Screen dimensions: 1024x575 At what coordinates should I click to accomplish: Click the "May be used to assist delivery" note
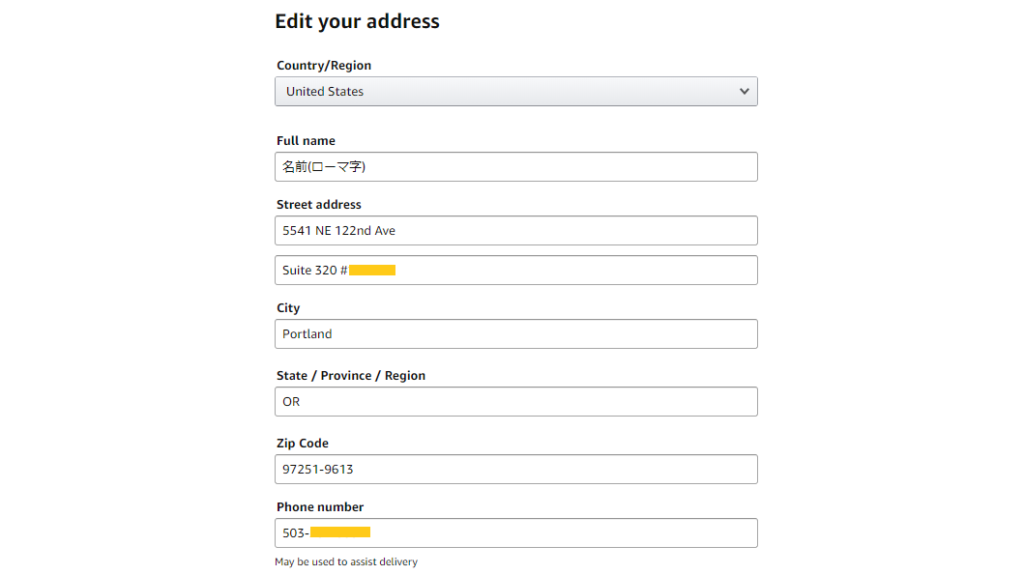tap(346, 562)
